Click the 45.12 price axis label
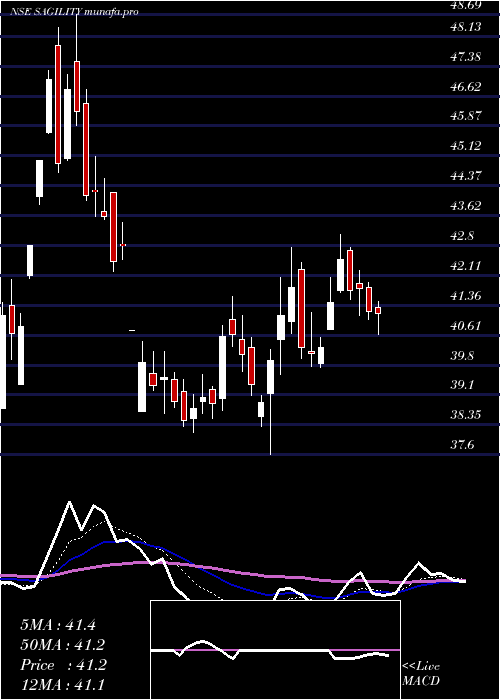The height and width of the screenshot is (700, 500). pos(466,146)
